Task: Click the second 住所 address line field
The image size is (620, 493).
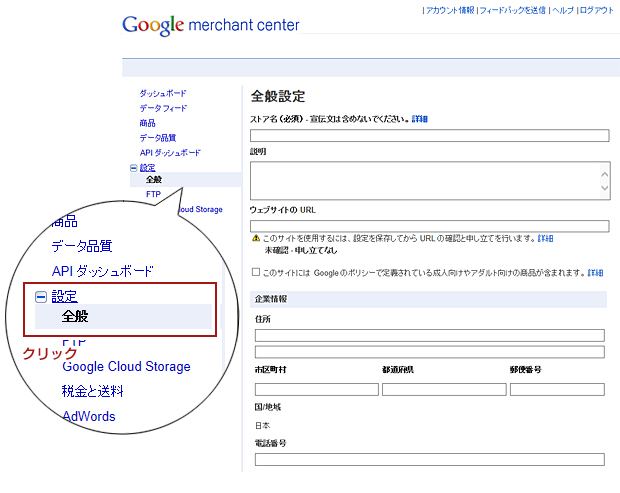Action: pyautogui.click(x=429, y=352)
